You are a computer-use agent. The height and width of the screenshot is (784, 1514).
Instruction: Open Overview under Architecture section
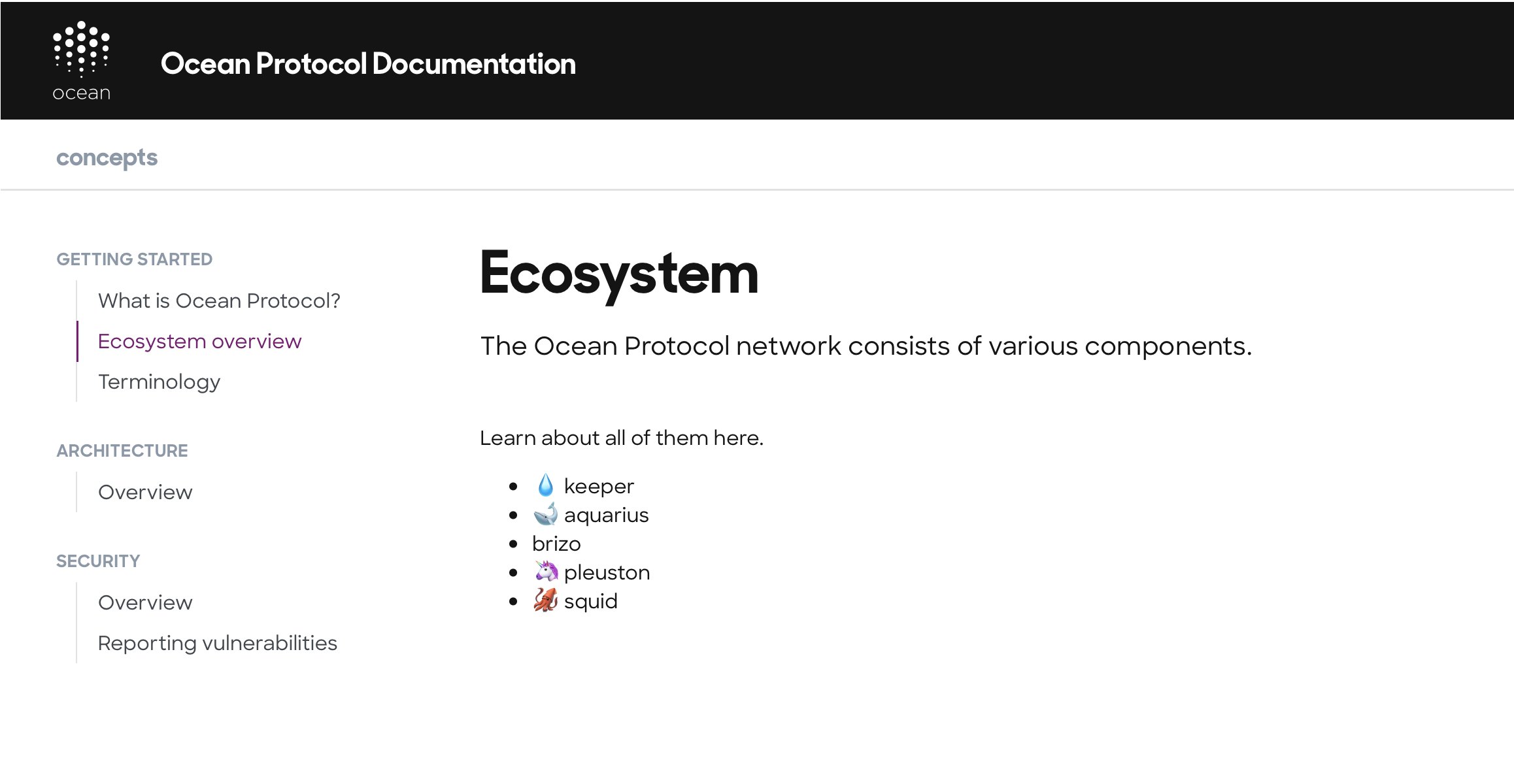[145, 492]
